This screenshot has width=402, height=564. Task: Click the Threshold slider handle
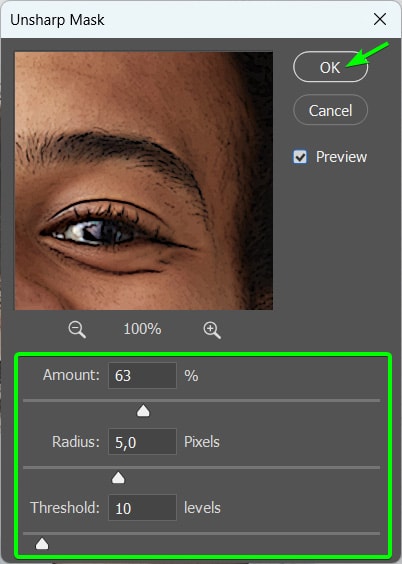pyautogui.click(x=42, y=543)
